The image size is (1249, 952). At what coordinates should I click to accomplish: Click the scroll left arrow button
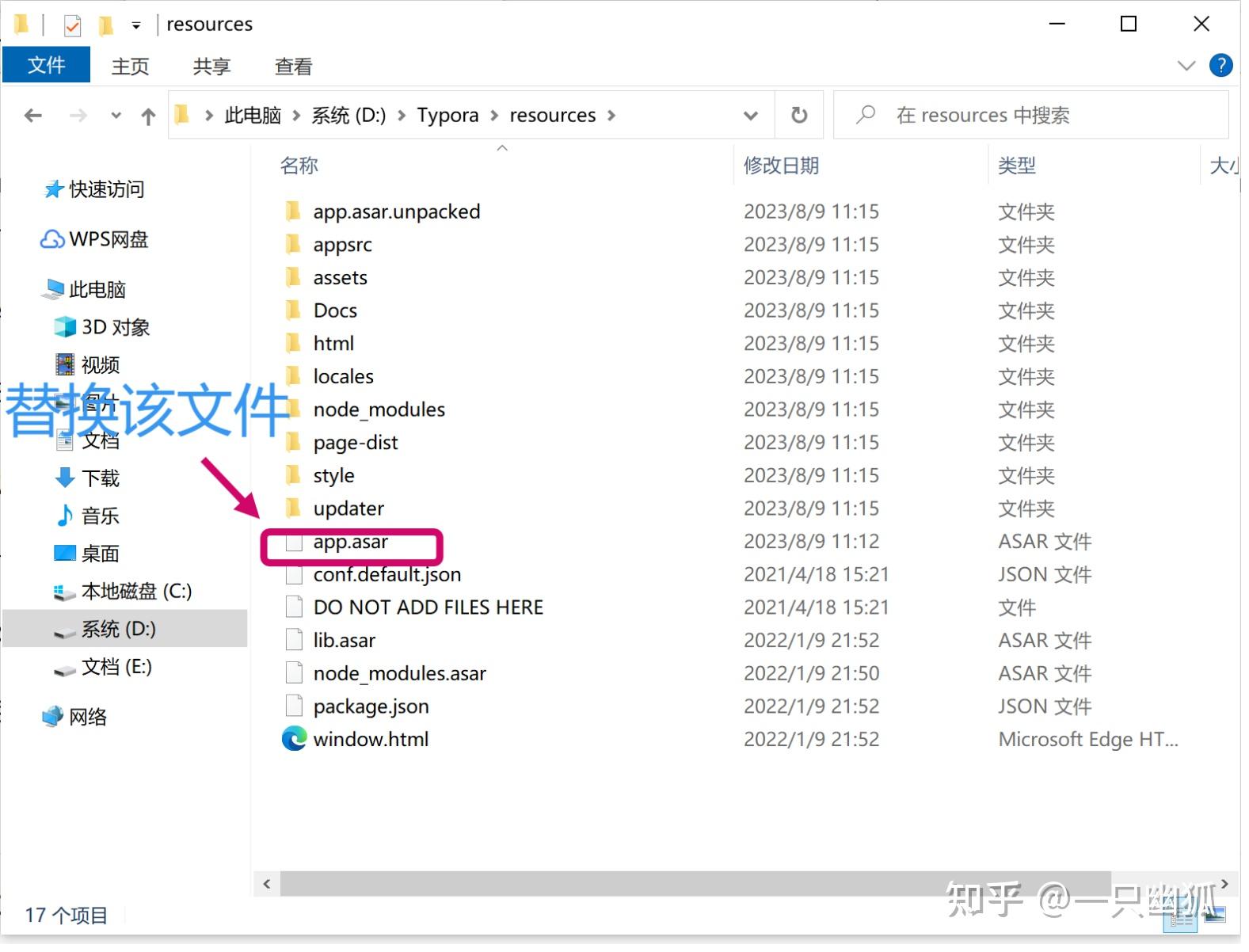[267, 884]
